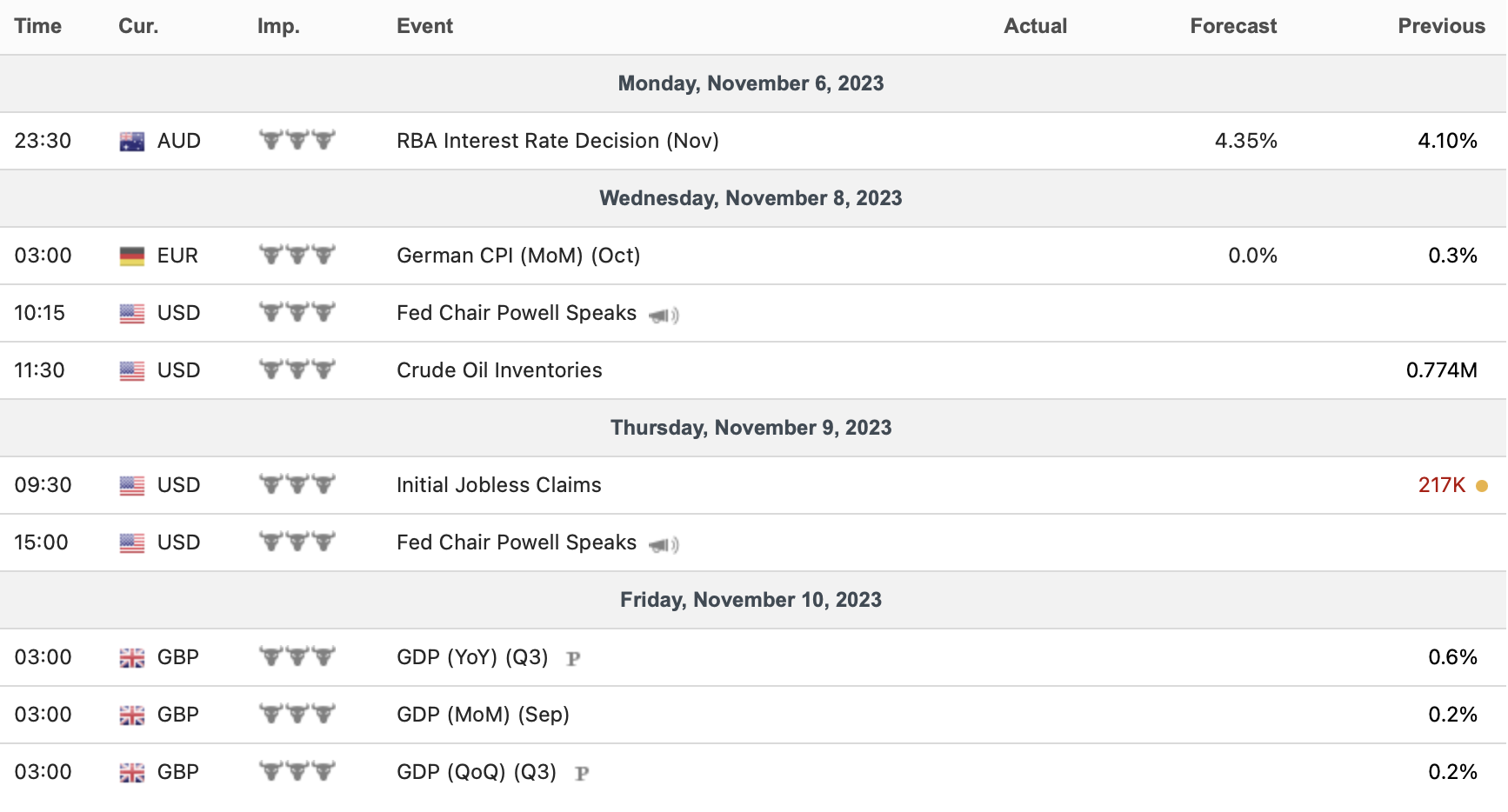Open the RBA Interest Rate Decision (Nov) event

point(557,141)
